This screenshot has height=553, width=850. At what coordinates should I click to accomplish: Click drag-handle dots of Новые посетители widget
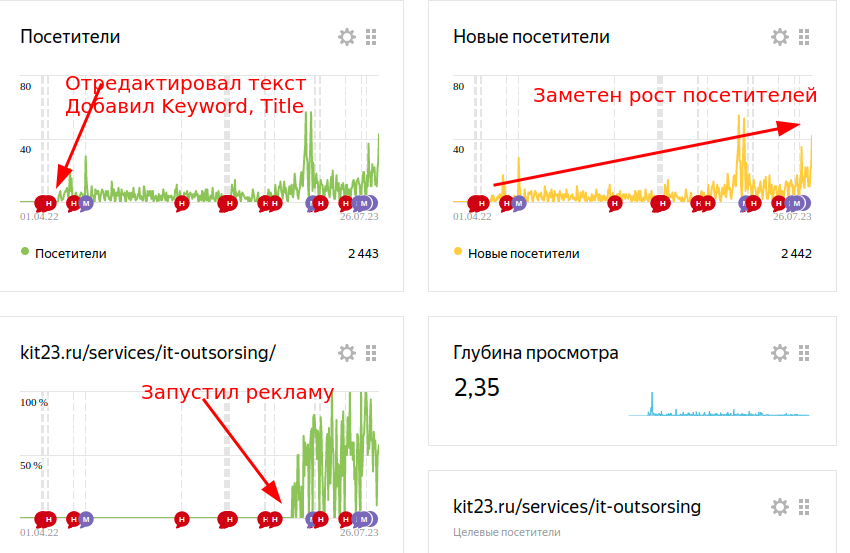(x=804, y=37)
